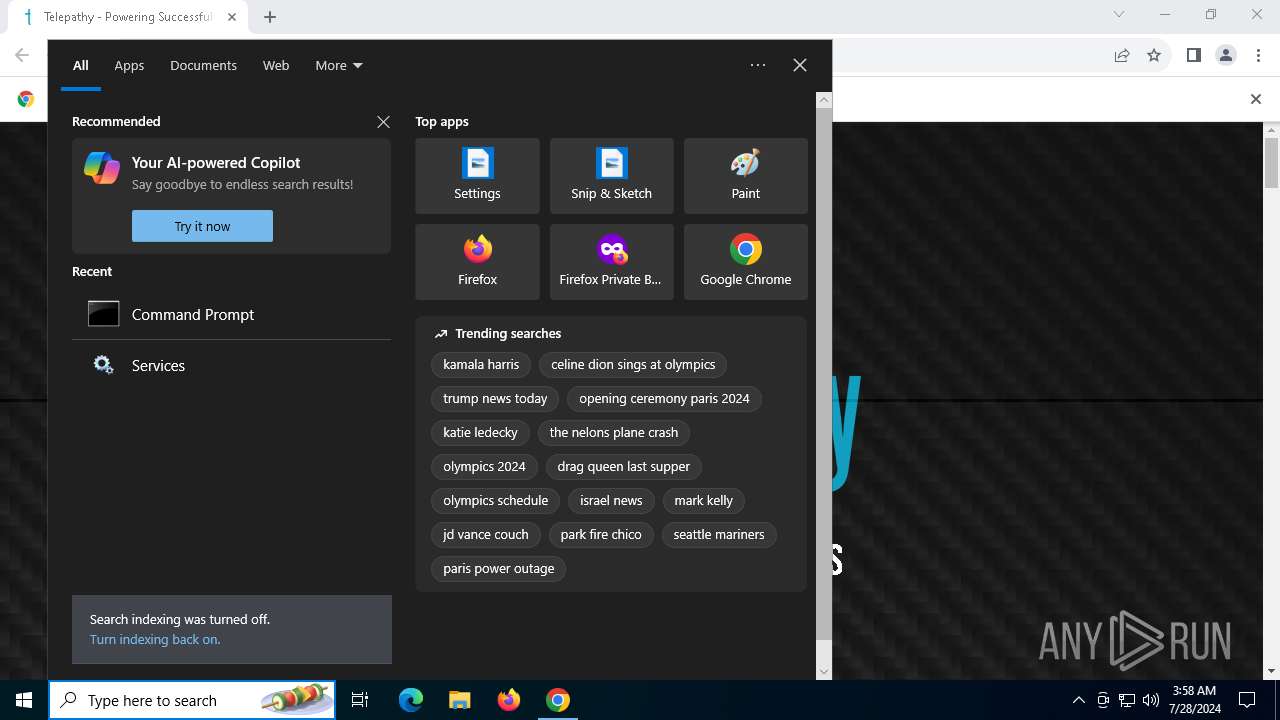Switch to Chrome on the taskbar
The width and height of the screenshot is (1280, 720).
[558, 700]
